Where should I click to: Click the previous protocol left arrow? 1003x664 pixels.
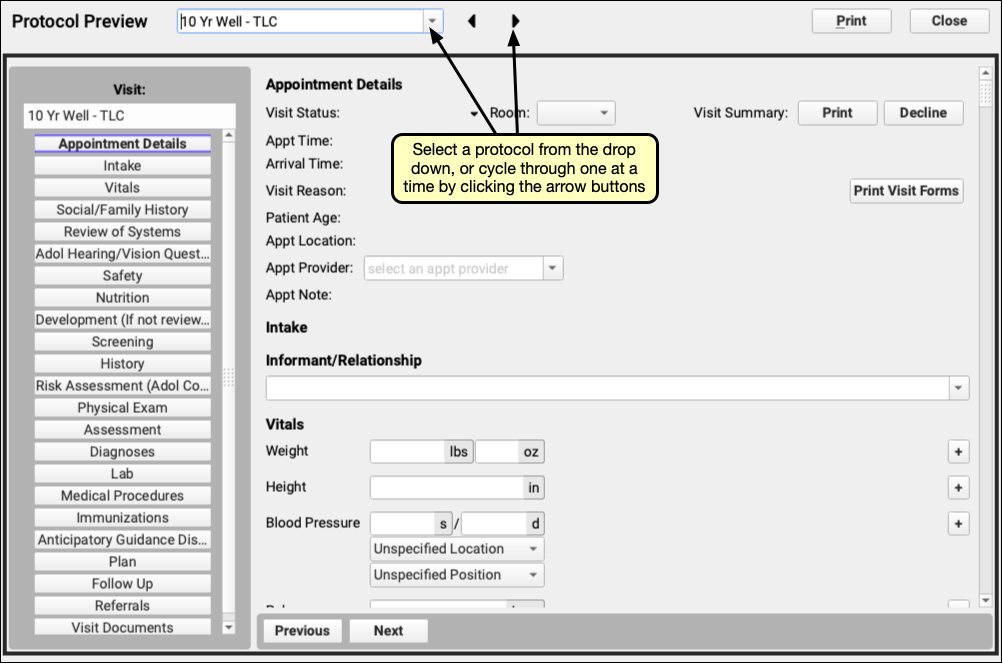[x=472, y=21]
